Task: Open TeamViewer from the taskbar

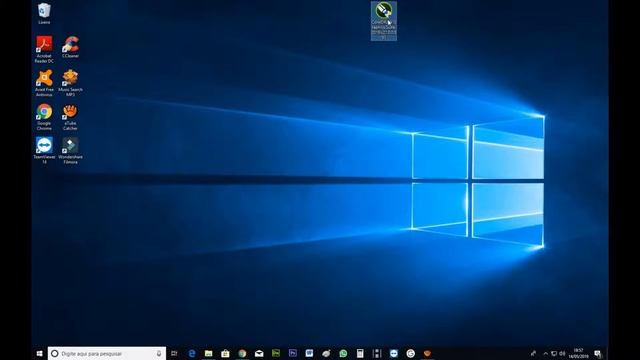Action: [393, 353]
